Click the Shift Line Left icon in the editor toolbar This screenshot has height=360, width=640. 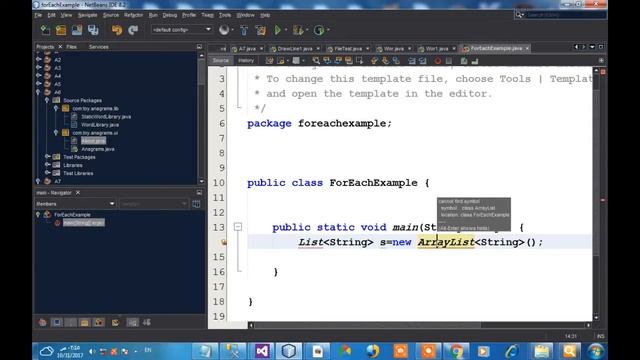click(412, 61)
